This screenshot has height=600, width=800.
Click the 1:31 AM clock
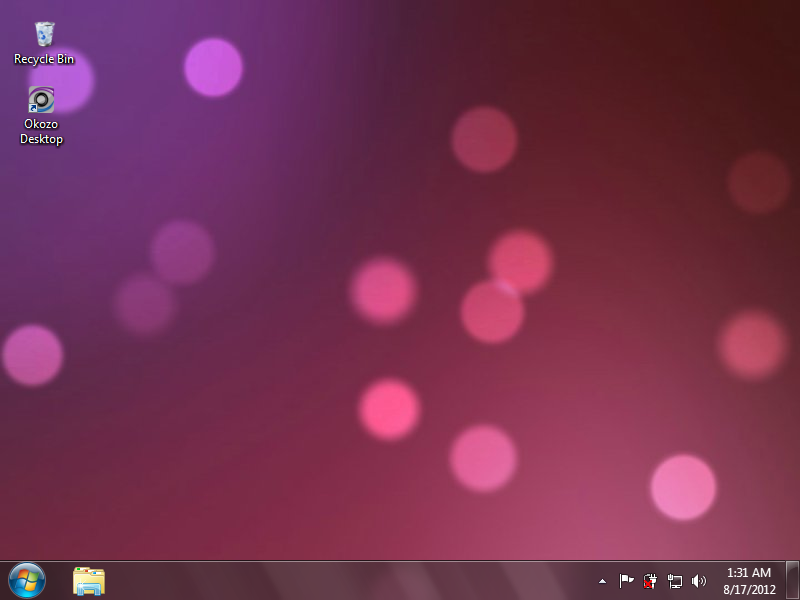click(x=748, y=572)
